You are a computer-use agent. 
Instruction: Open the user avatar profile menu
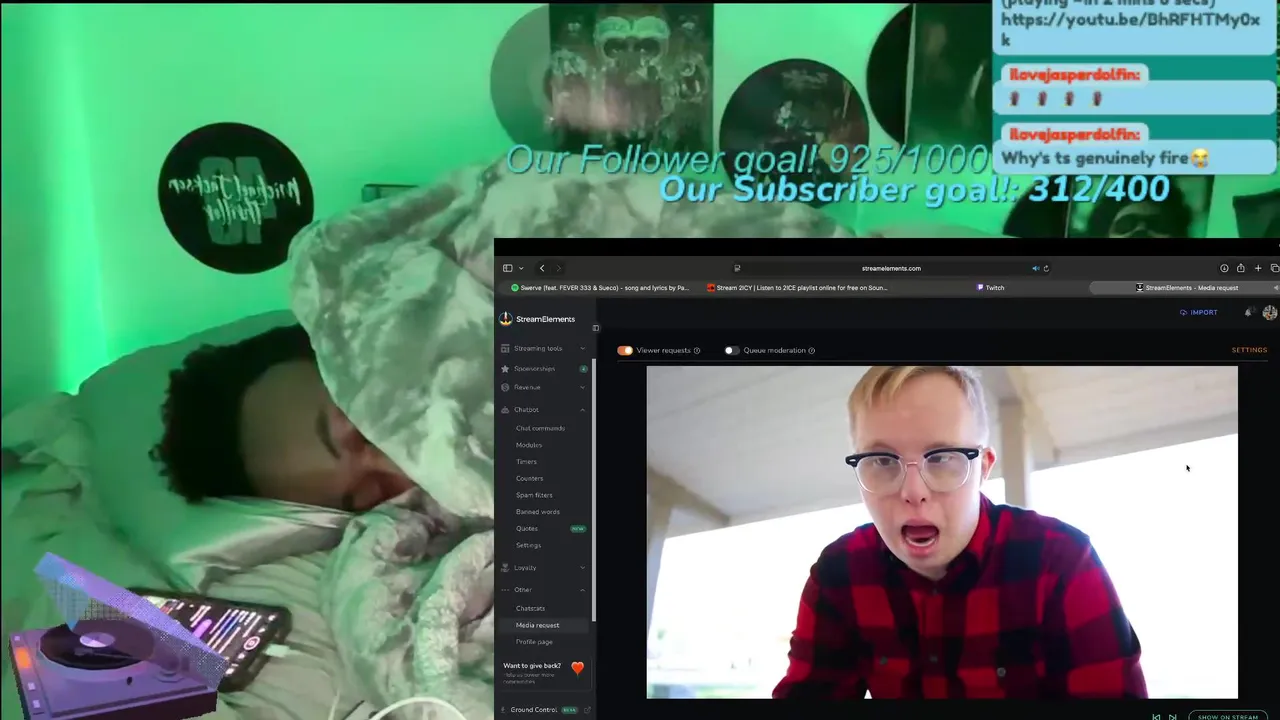pos(1270,312)
